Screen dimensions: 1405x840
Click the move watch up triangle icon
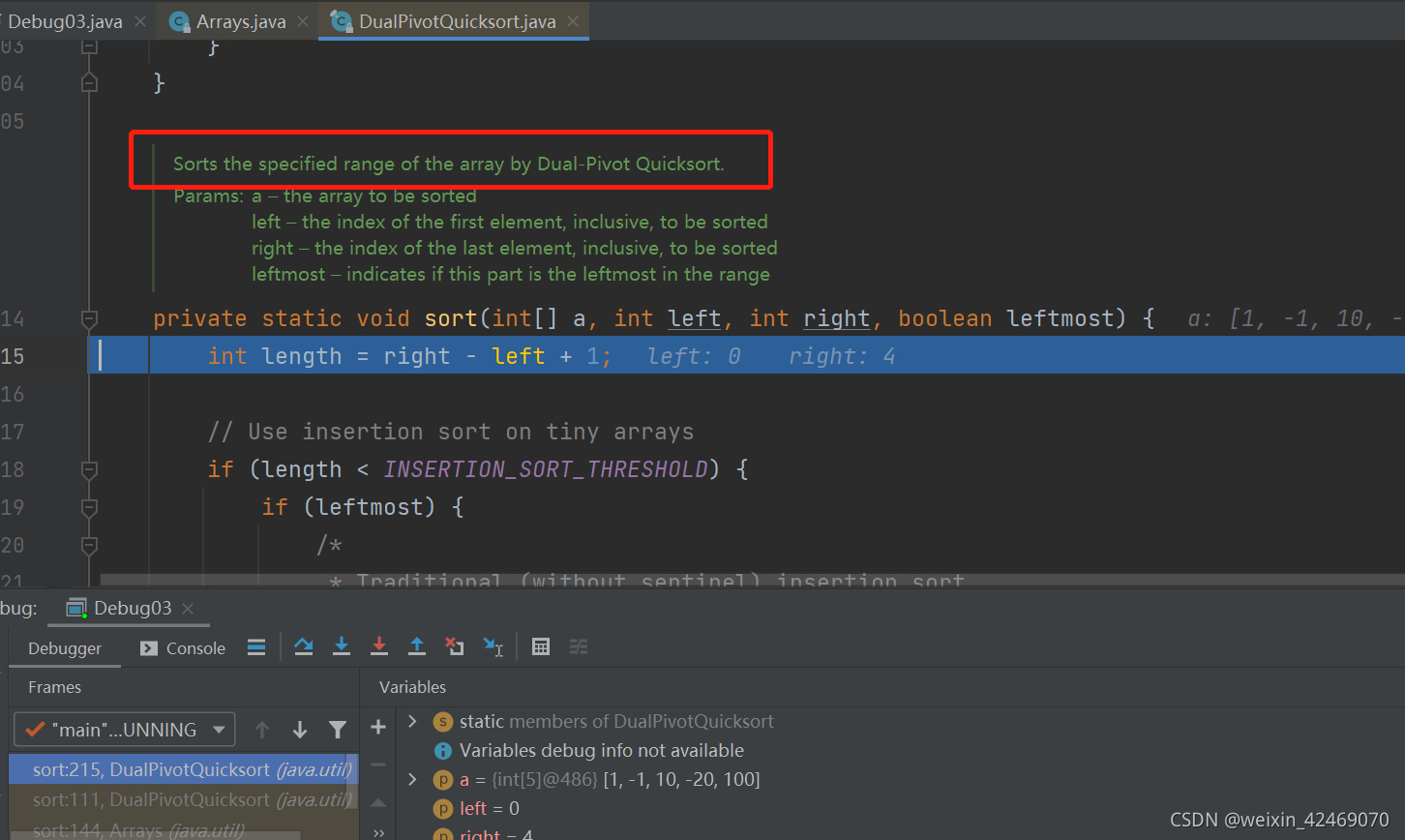pos(378,802)
